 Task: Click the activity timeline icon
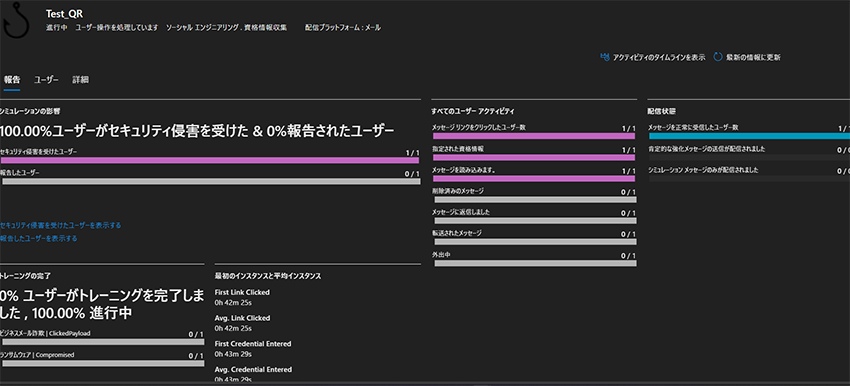tap(606, 57)
